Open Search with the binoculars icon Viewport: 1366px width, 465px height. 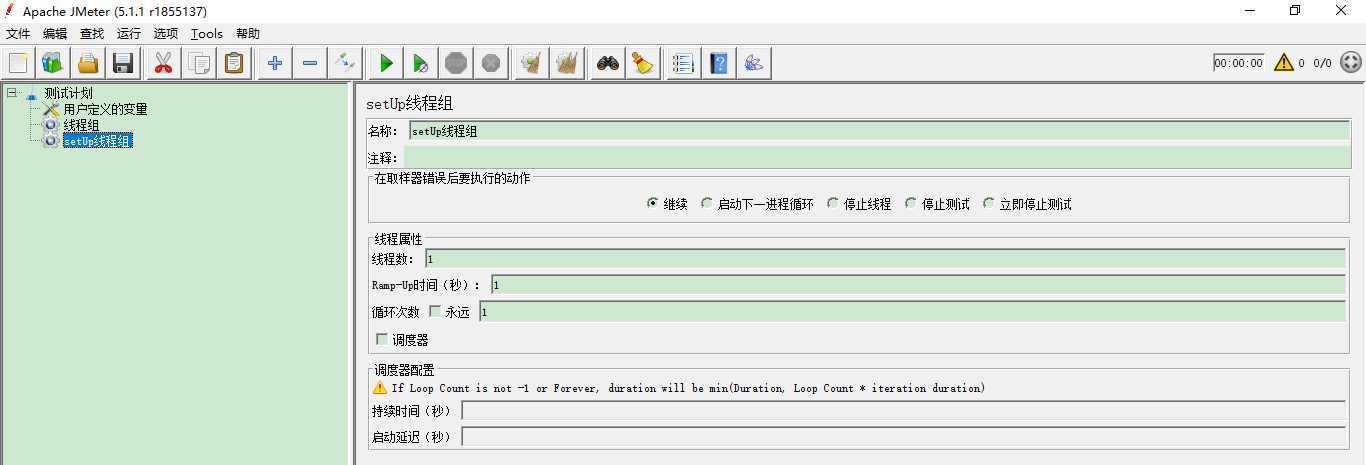[608, 63]
